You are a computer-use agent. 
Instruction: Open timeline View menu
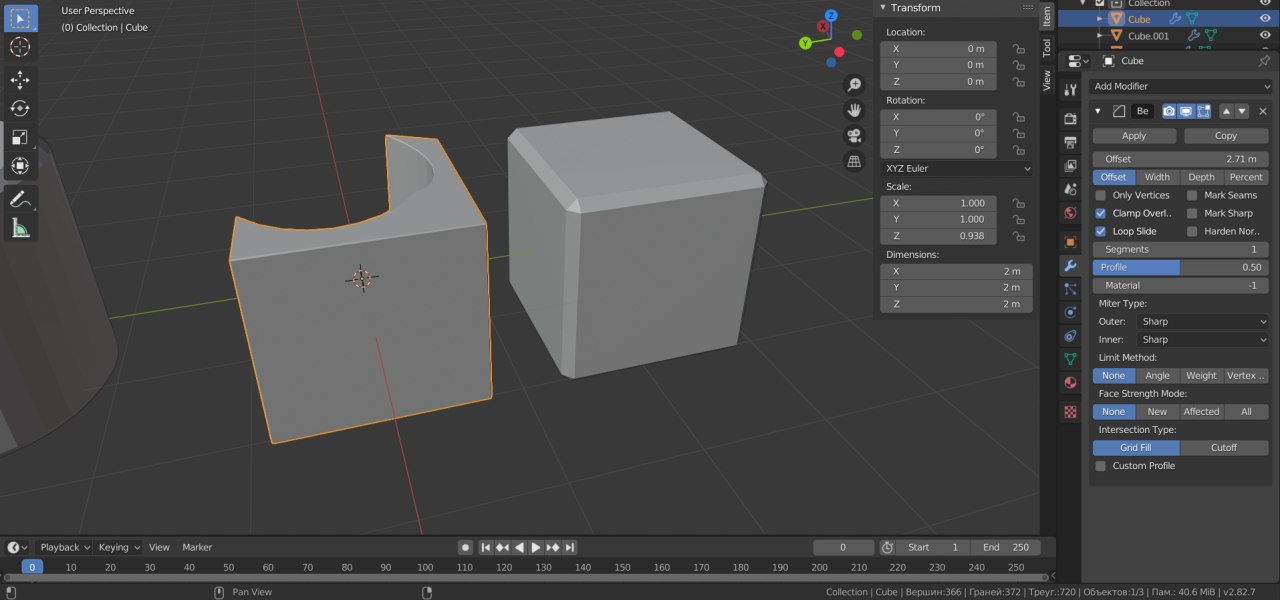[159, 547]
